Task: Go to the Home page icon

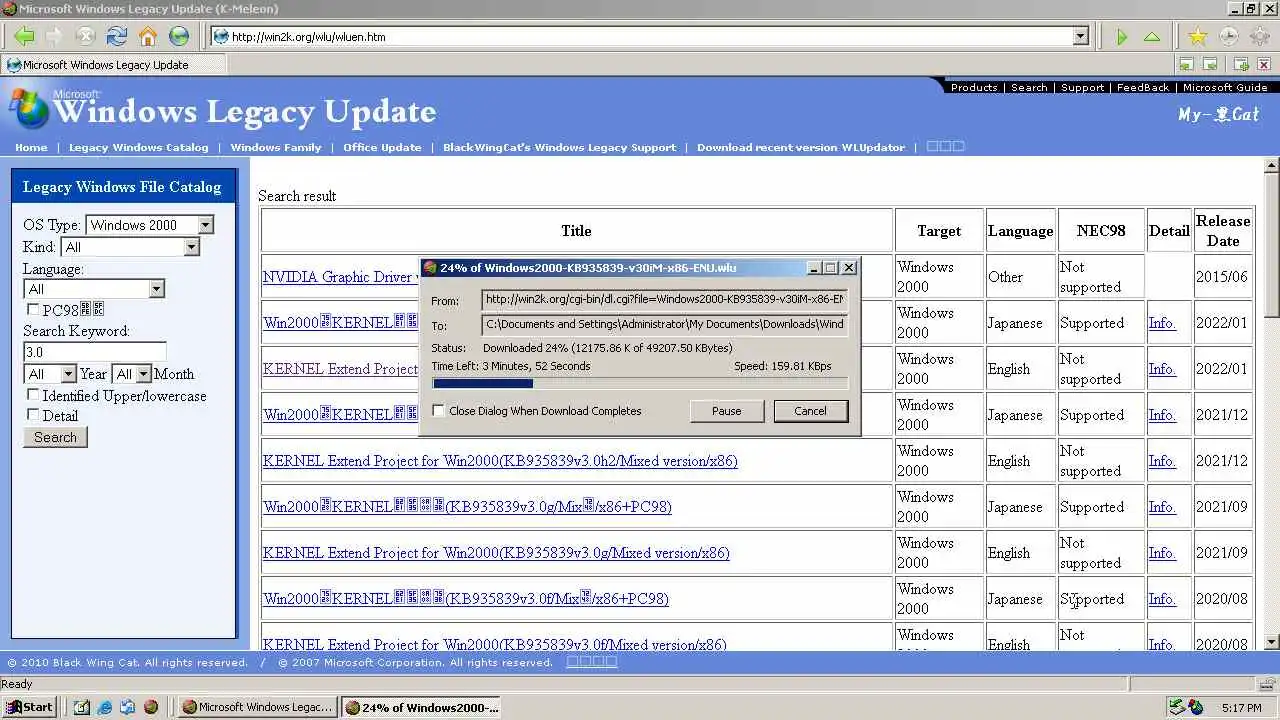Action: click(148, 37)
